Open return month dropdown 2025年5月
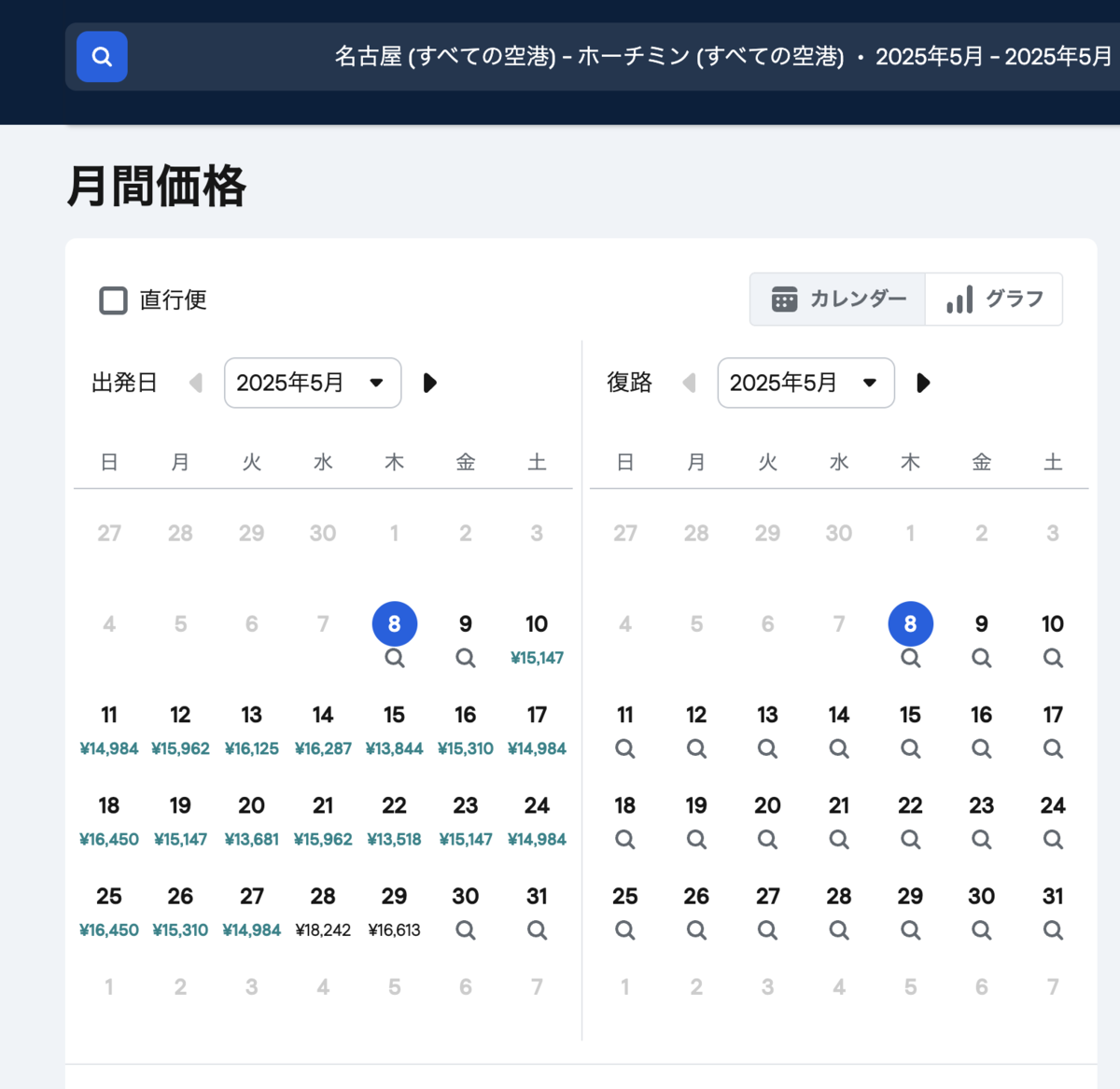1120x1089 pixels. [805, 383]
